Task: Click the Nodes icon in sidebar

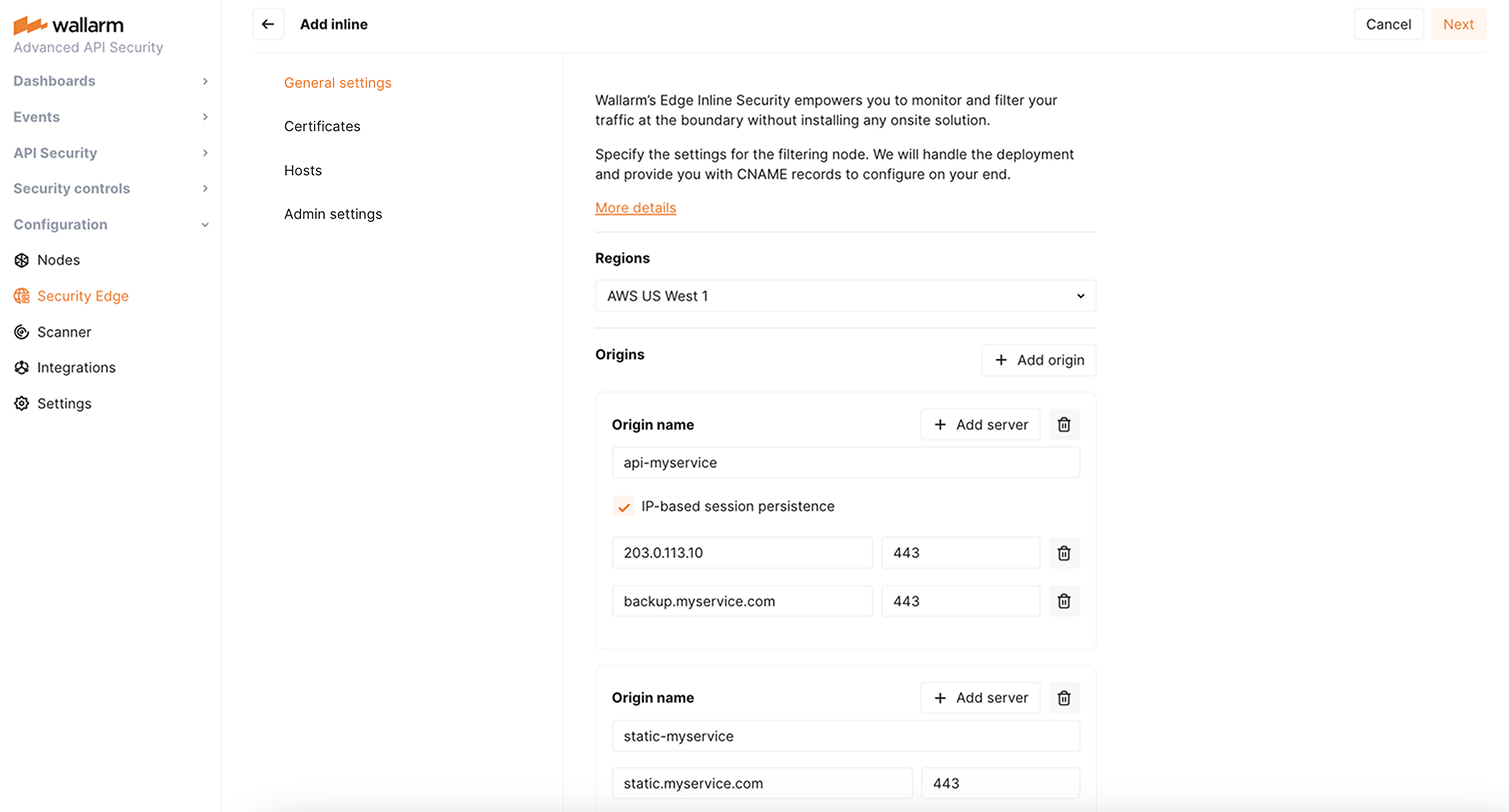Action: coord(22,260)
